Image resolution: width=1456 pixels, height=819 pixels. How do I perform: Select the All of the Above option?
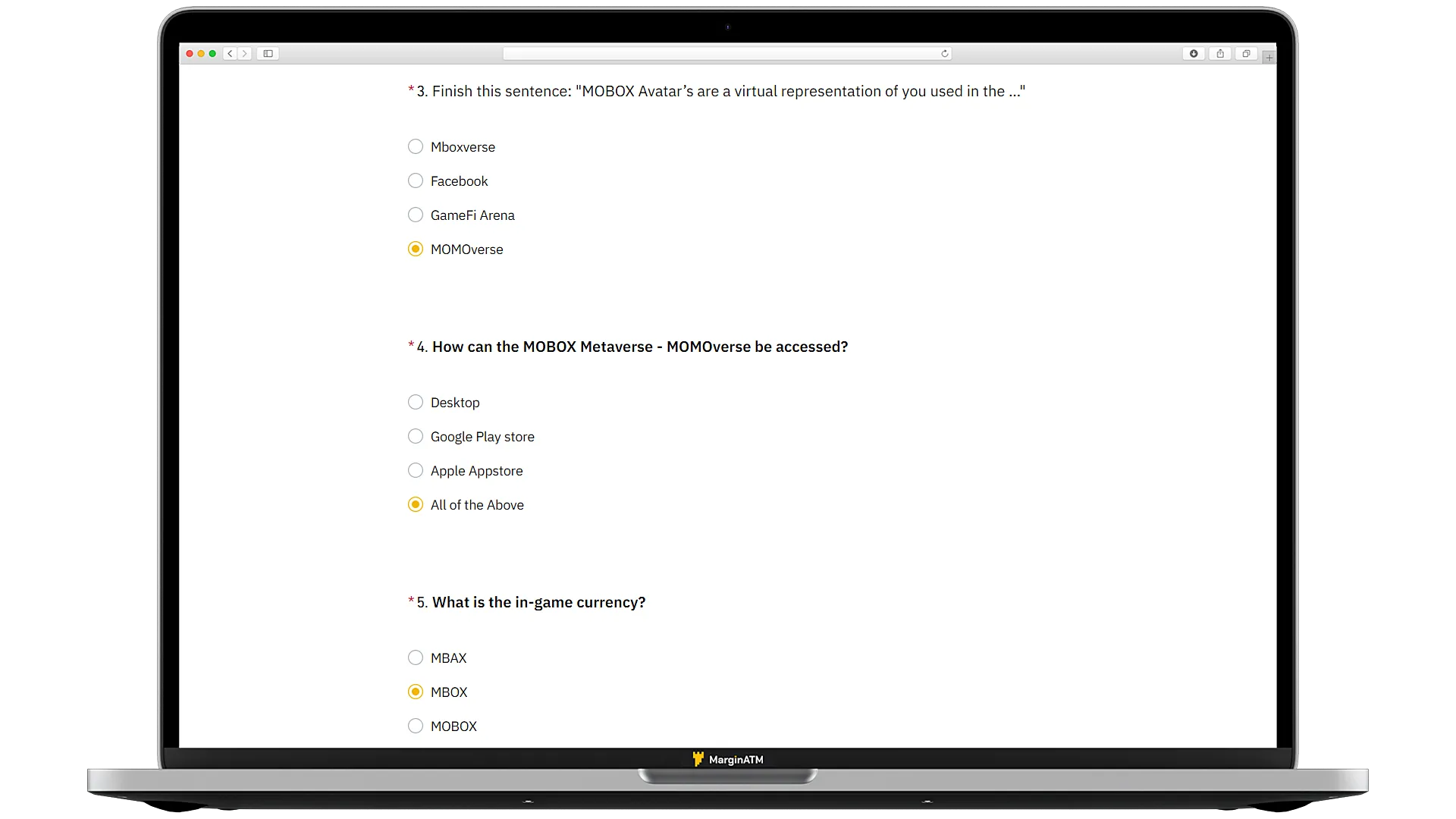click(x=416, y=504)
